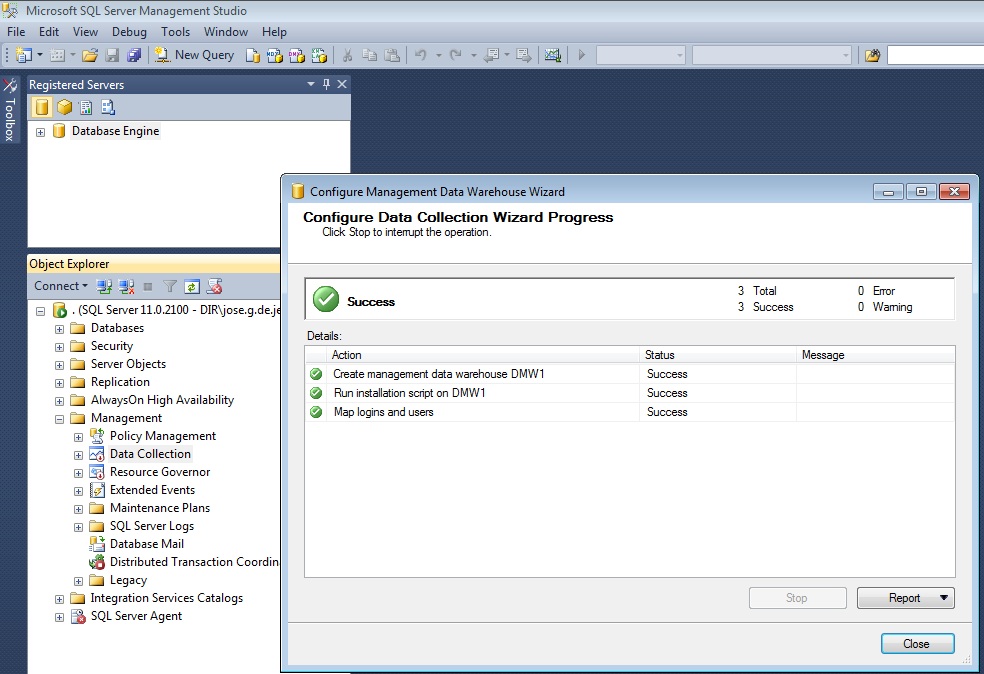The width and height of the screenshot is (984, 674).
Task: Click the Execute play arrow icon
Action: (582, 55)
